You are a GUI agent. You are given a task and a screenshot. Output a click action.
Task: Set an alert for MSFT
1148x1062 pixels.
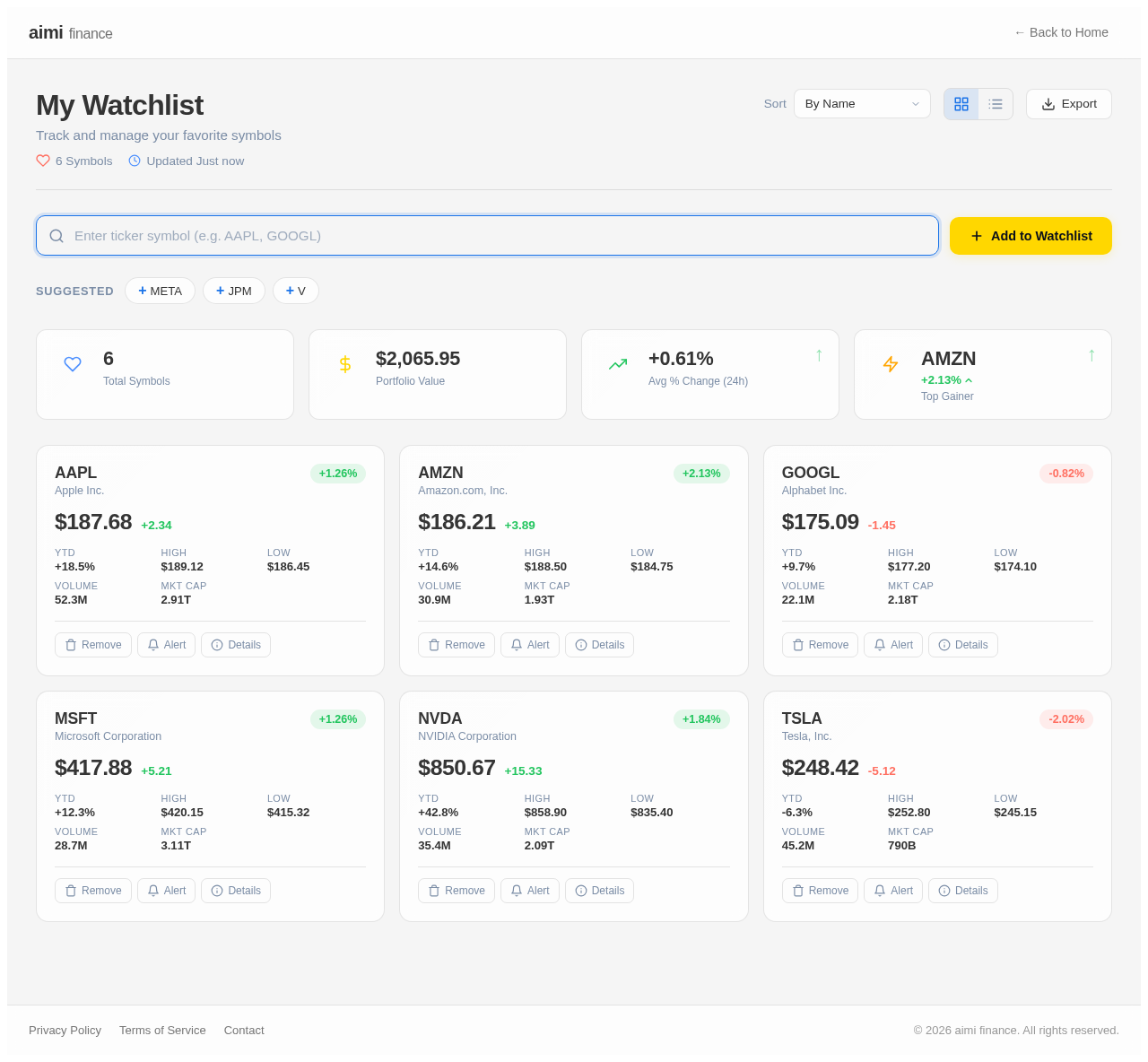(166, 891)
